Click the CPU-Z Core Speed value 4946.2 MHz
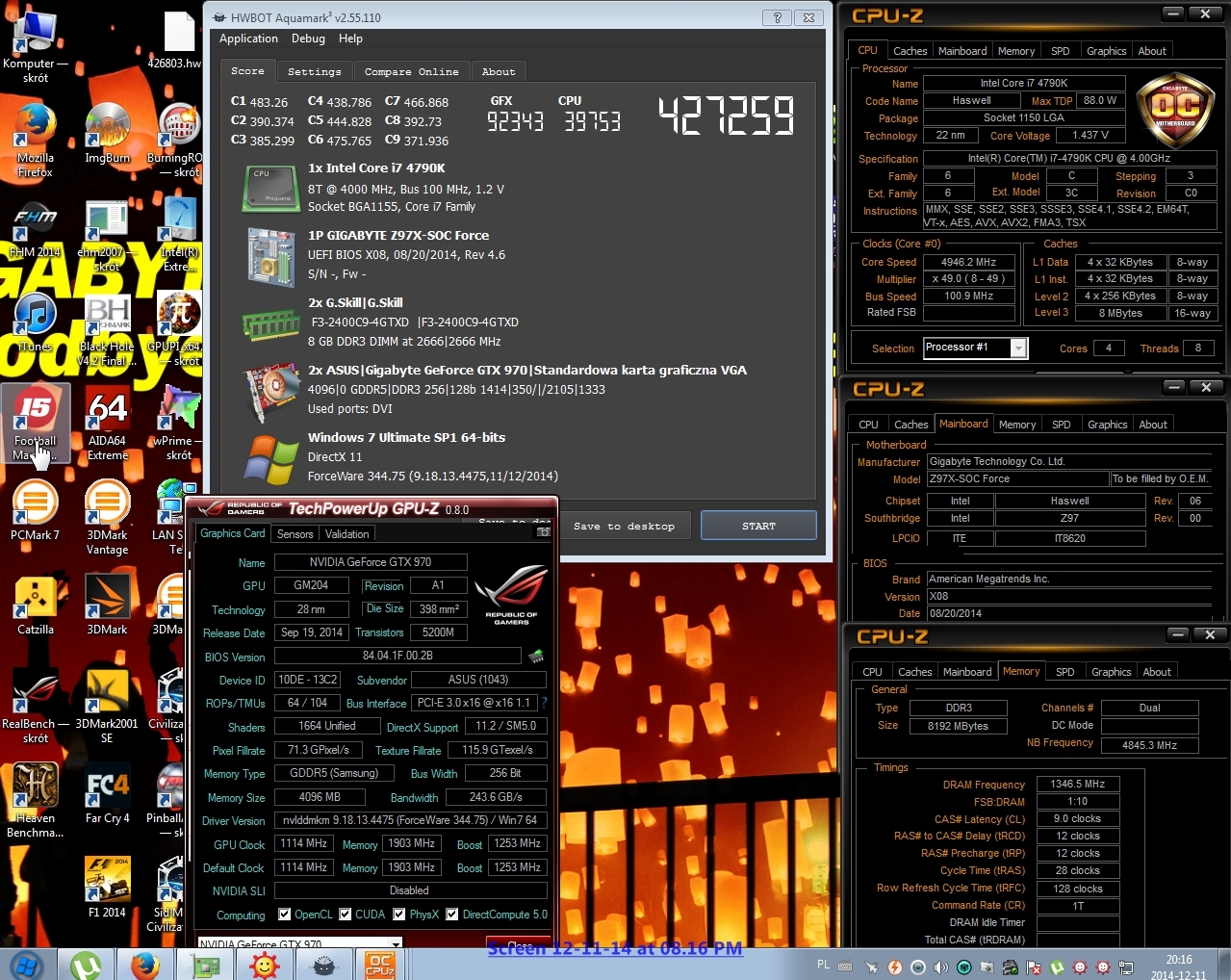Screen dimensions: 1231x980 (x=968, y=262)
